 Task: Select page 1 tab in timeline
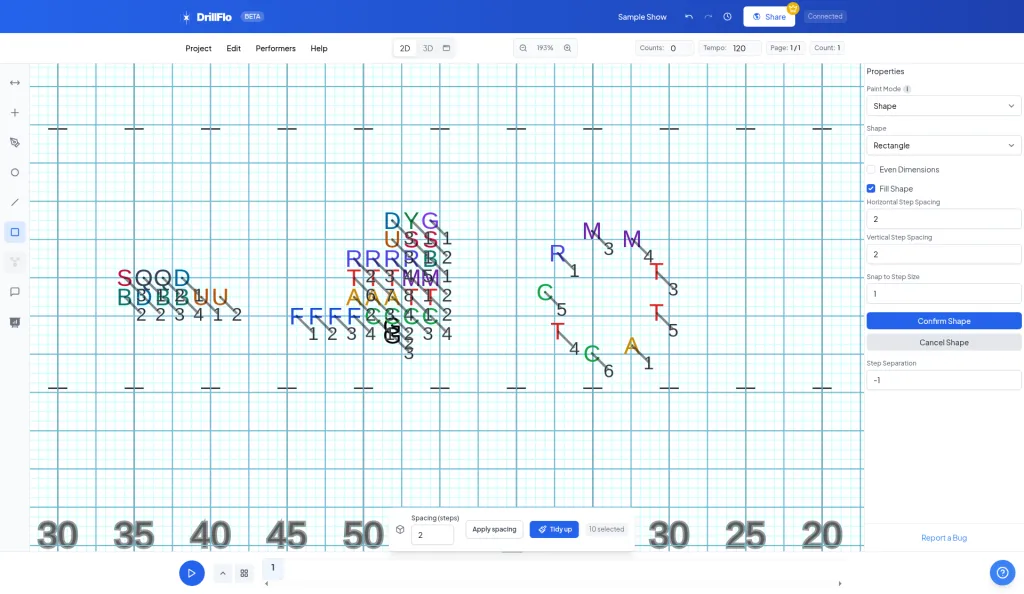[x=273, y=568]
